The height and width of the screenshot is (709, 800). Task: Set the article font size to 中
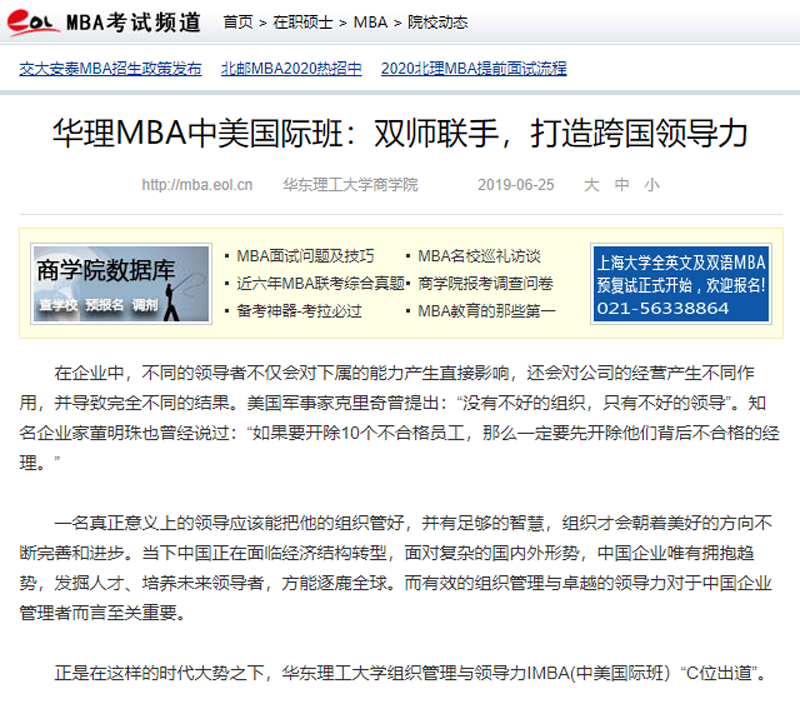click(x=622, y=185)
